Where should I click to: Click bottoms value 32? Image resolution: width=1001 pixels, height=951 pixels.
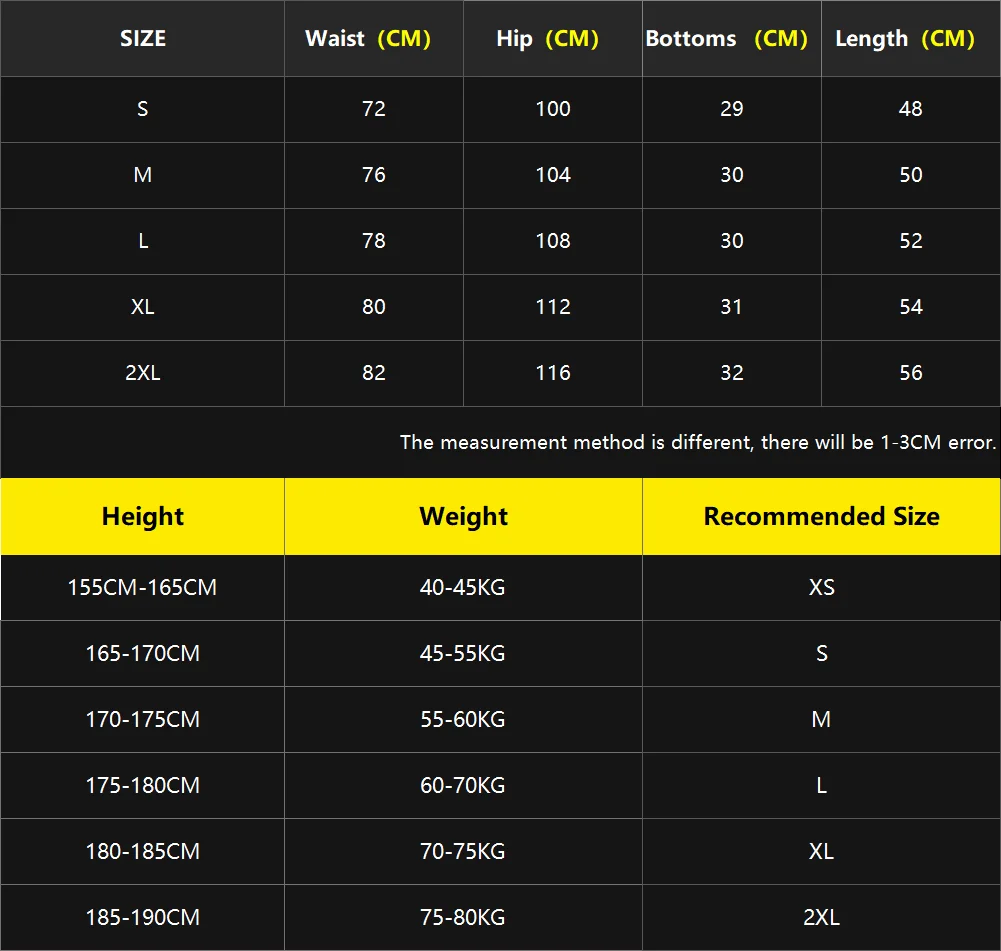(732, 373)
